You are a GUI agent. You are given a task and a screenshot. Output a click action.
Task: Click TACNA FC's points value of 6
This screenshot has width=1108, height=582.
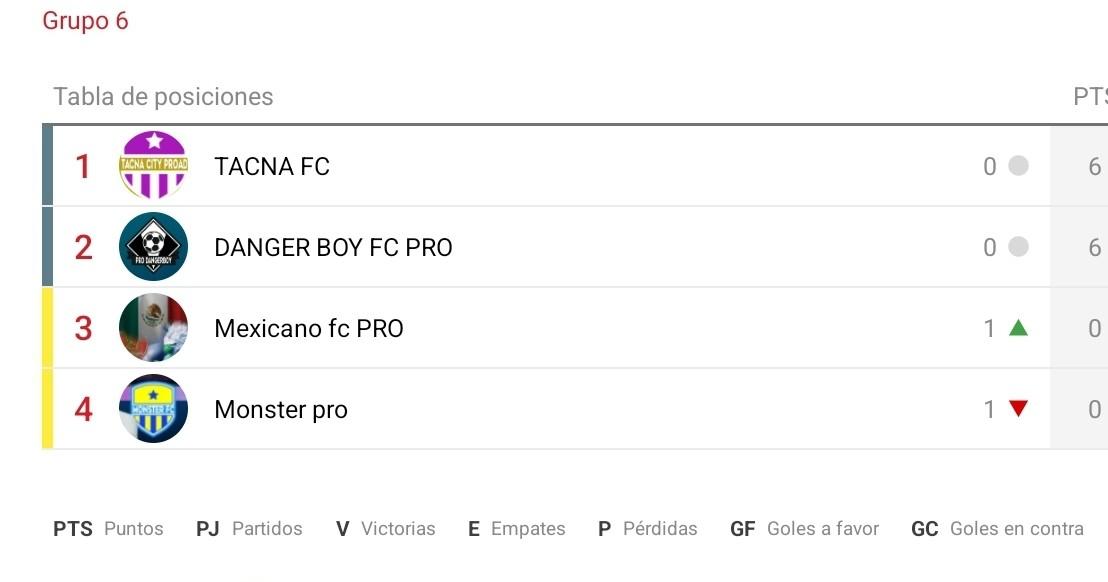click(1094, 166)
